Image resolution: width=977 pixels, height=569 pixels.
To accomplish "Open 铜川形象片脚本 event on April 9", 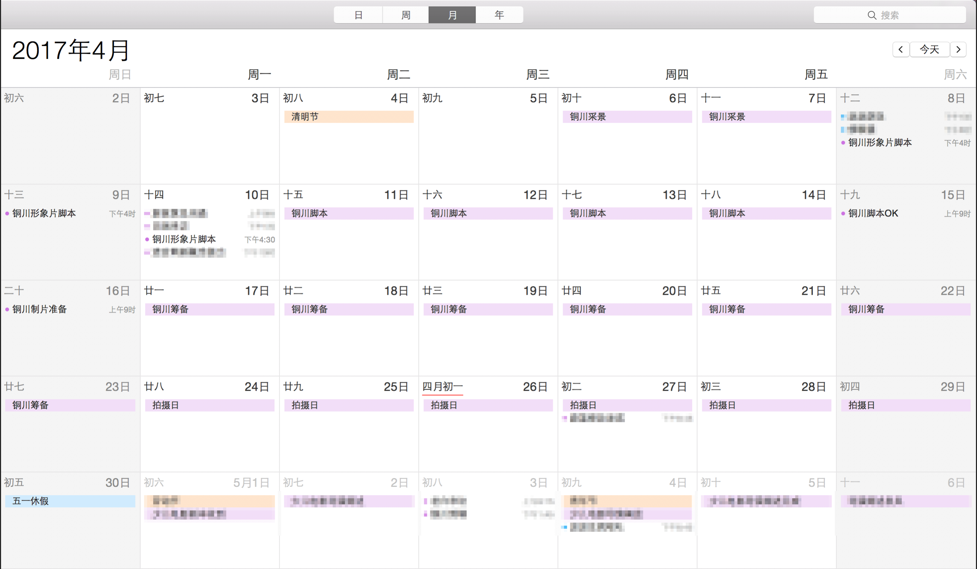I will 70,213.
